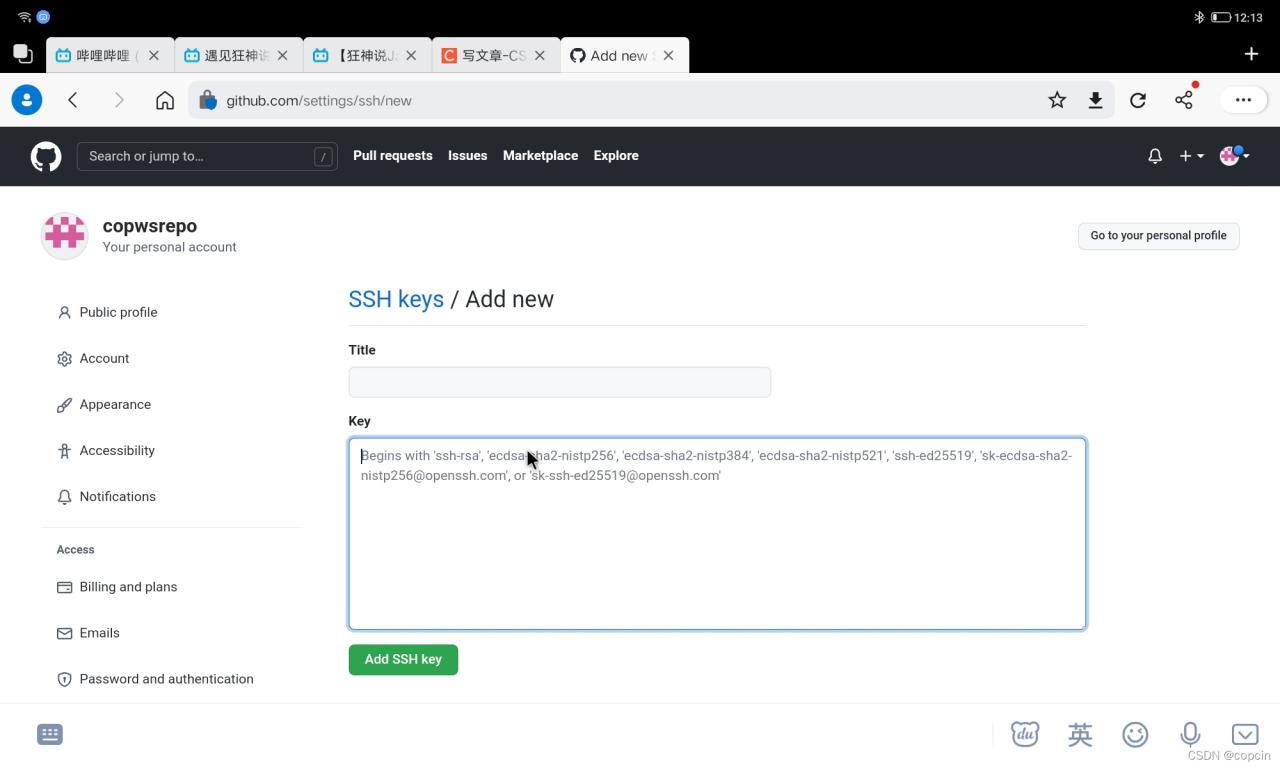Click the Baidu du bear icon
Image resolution: width=1280 pixels, height=768 pixels.
coord(1025,735)
